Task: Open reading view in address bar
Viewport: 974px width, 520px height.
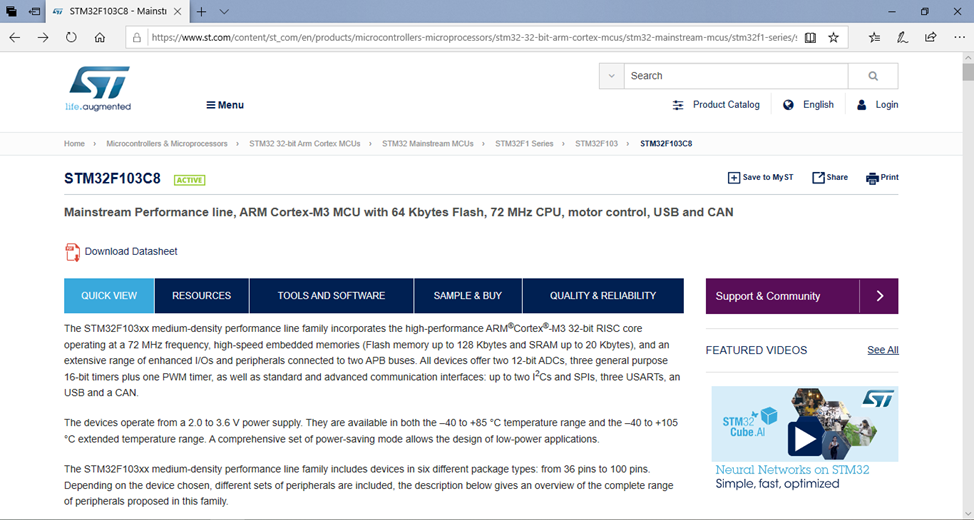Action: coord(810,37)
